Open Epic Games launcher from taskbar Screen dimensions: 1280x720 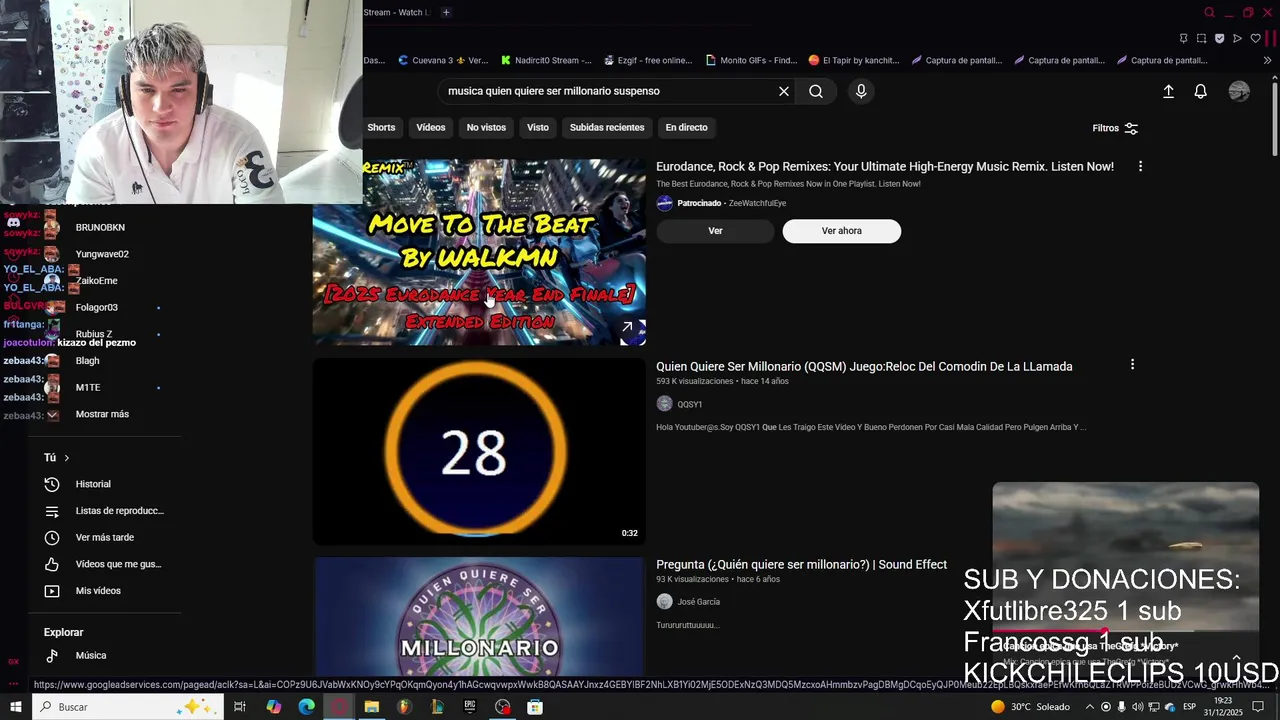point(469,707)
